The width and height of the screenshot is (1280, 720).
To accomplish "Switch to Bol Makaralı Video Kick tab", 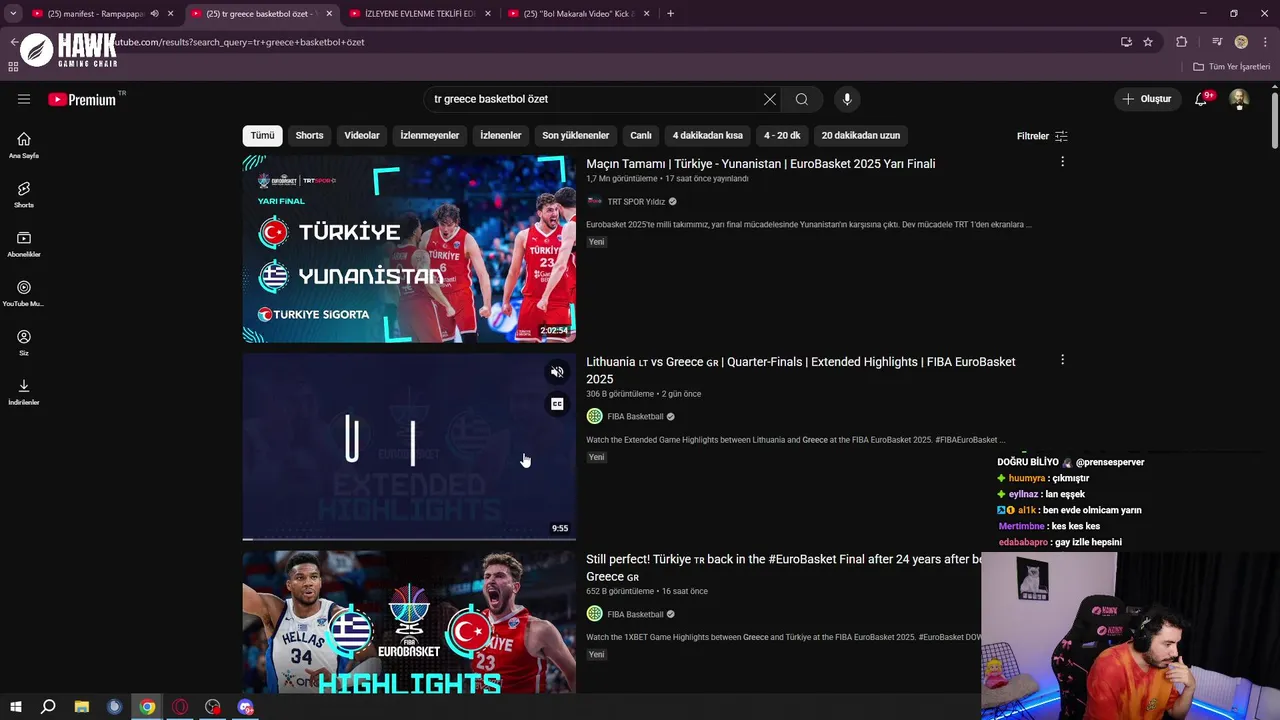I will point(578,14).
